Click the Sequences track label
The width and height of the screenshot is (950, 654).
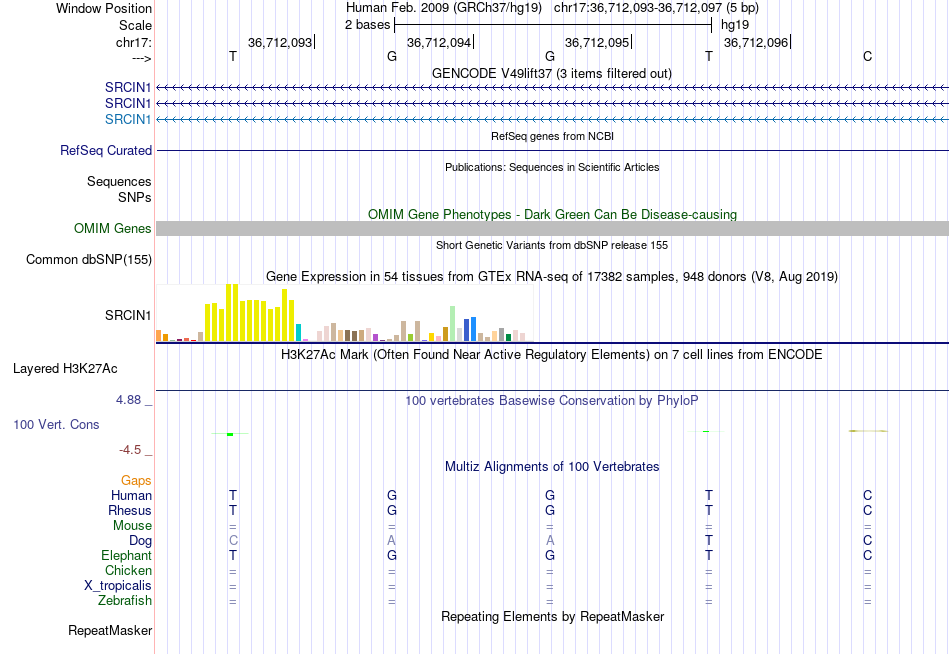point(119,181)
